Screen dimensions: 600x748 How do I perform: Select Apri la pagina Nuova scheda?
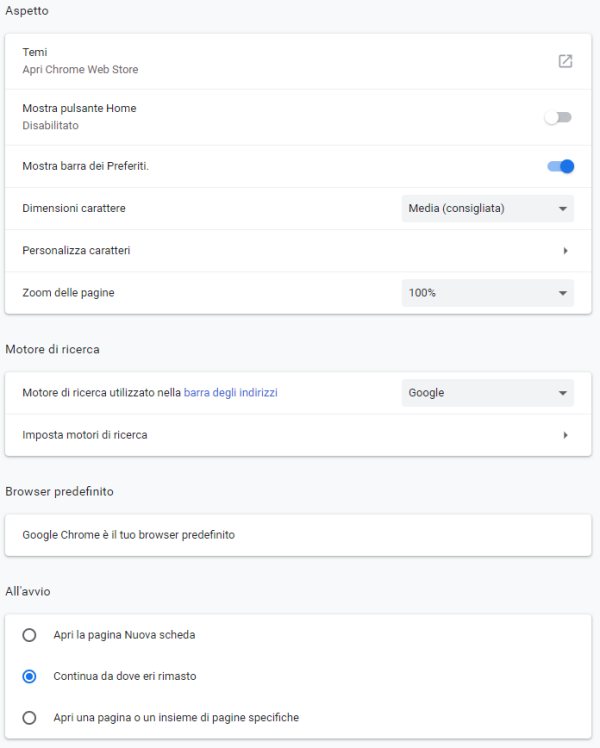[29, 635]
